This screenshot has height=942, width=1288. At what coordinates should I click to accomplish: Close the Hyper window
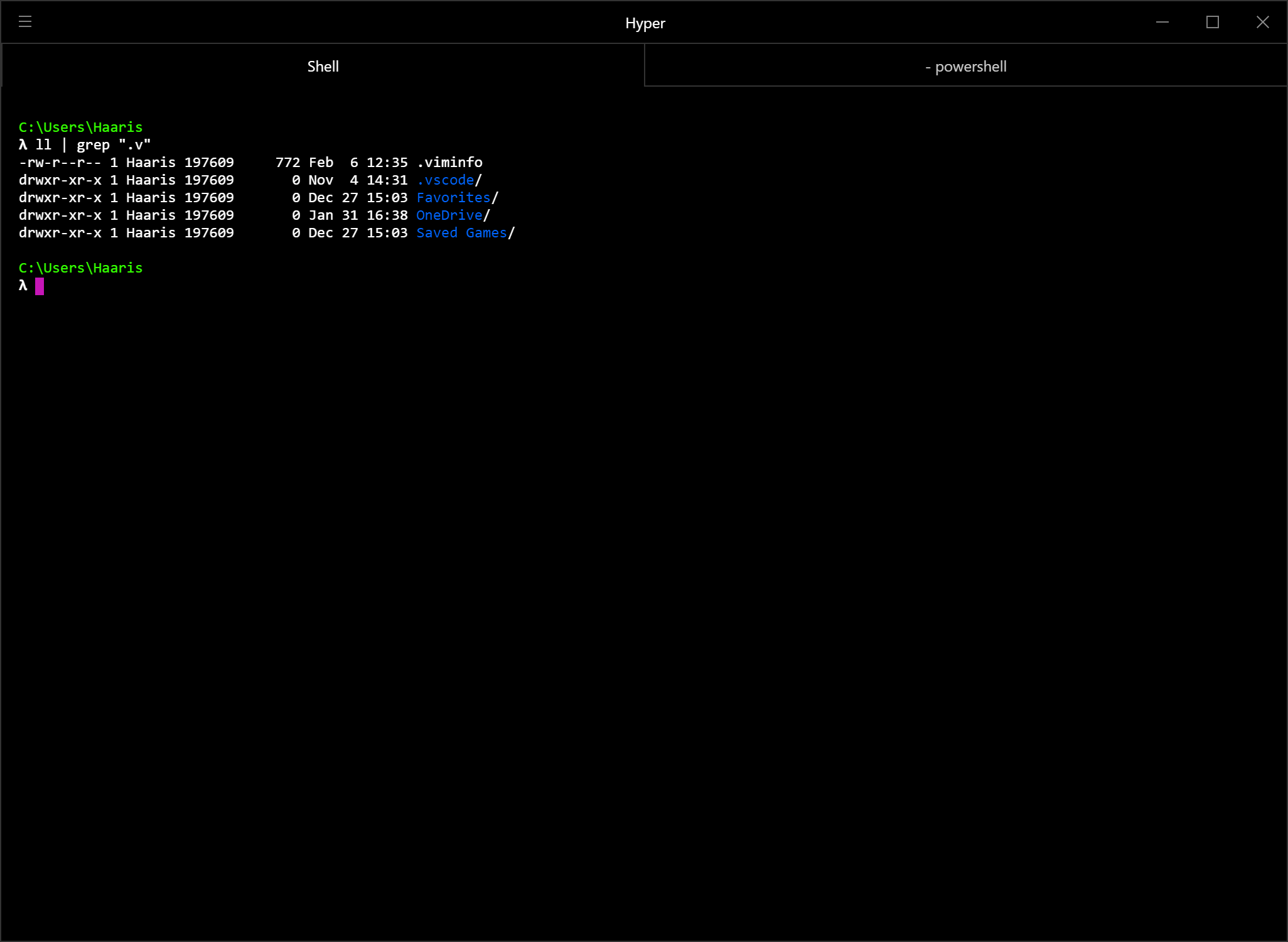1263,22
